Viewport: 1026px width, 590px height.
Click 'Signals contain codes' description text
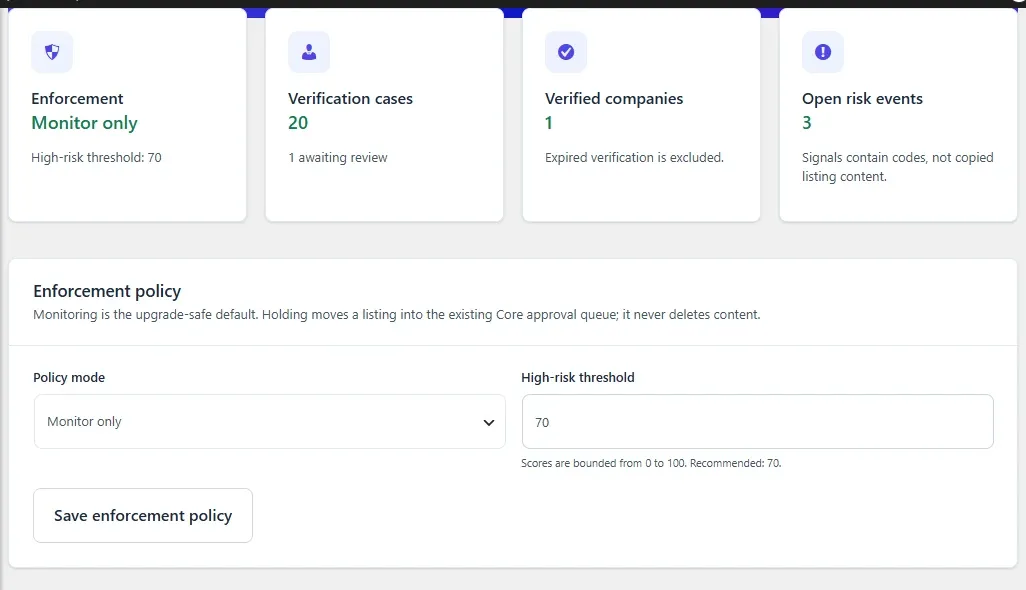(898, 167)
